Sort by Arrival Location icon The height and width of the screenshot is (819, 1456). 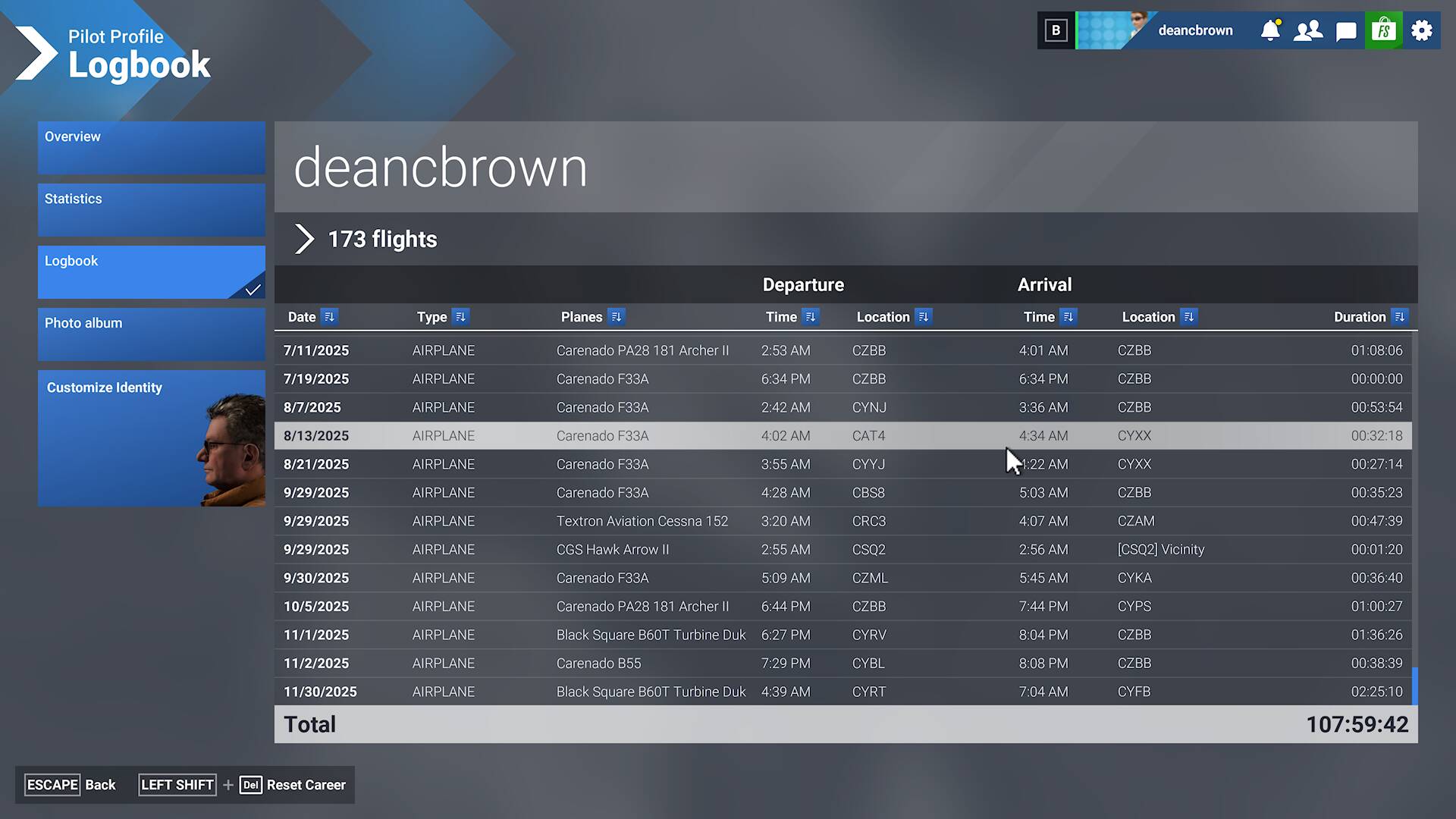pyautogui.click(x=1188, y=317)
